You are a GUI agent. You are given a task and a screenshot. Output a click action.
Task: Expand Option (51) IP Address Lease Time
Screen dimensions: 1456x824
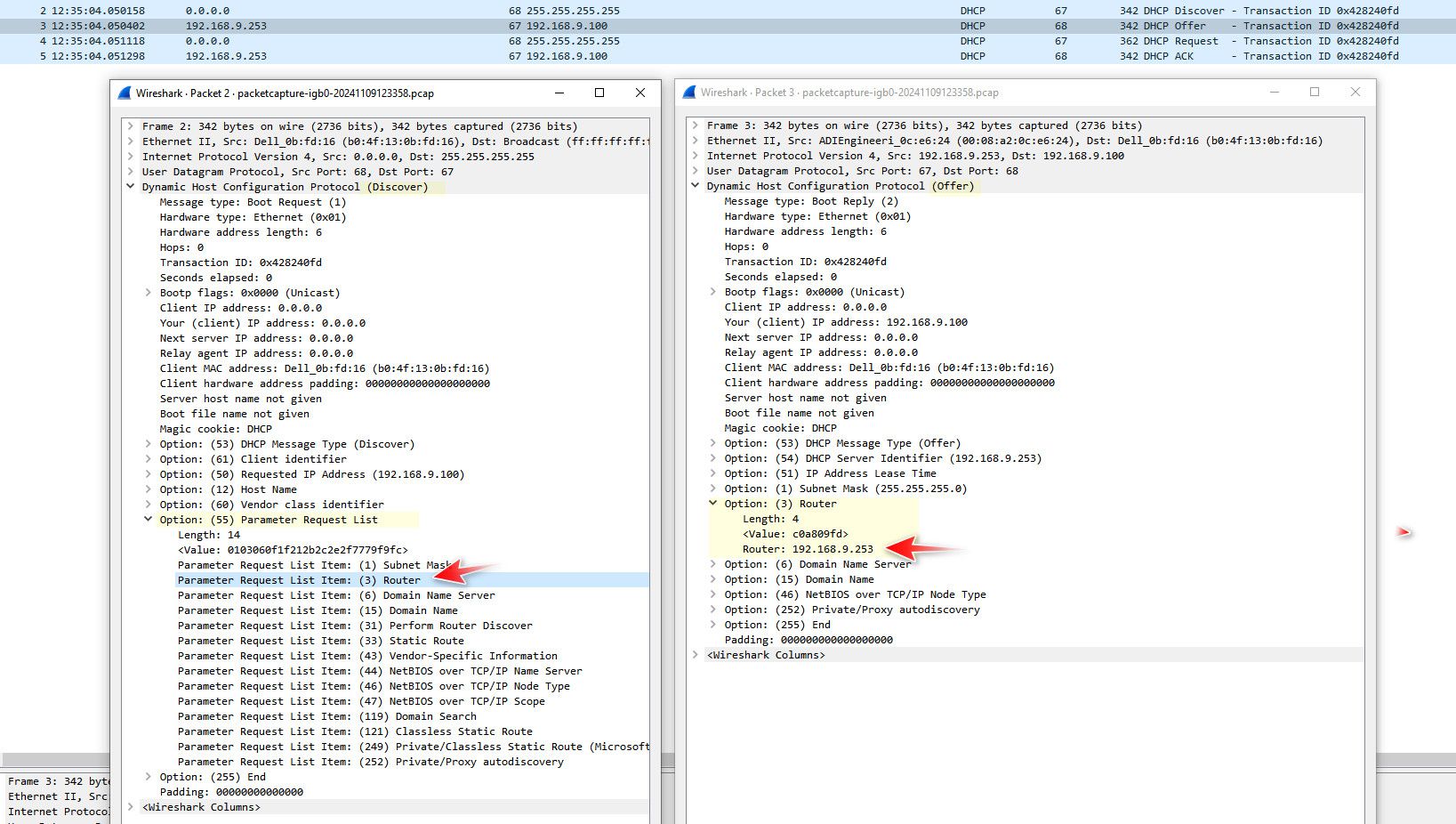pyautogui.click(x=713, y=473)
